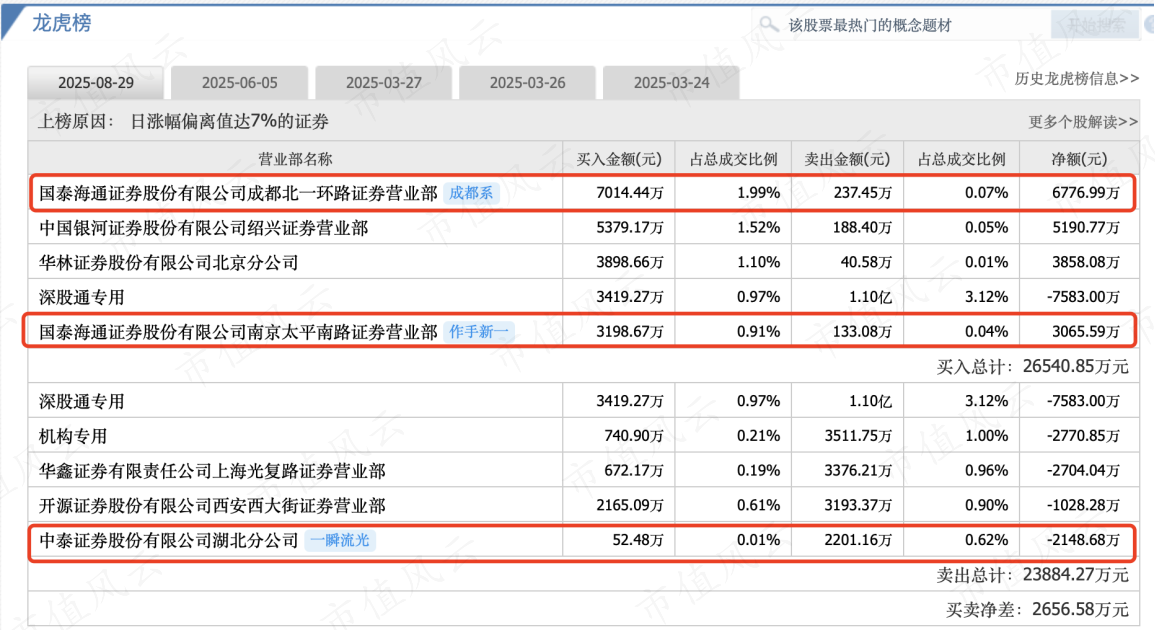
Task: Click the 成都系 tag
Action: coord(471,193)
